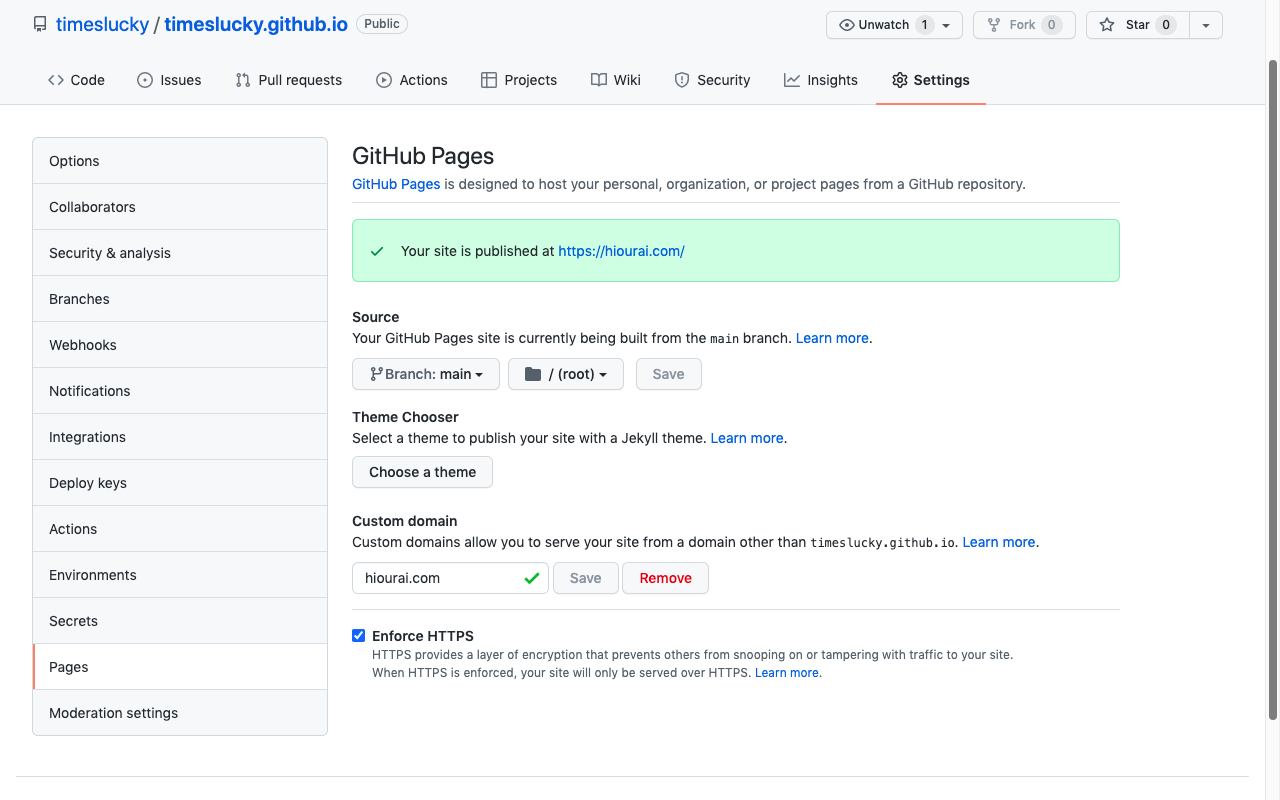The image size is (1280, 800).
Task: Open Notifications settings in sidebar
Action: pyautogui.click(x=180, y=391)
